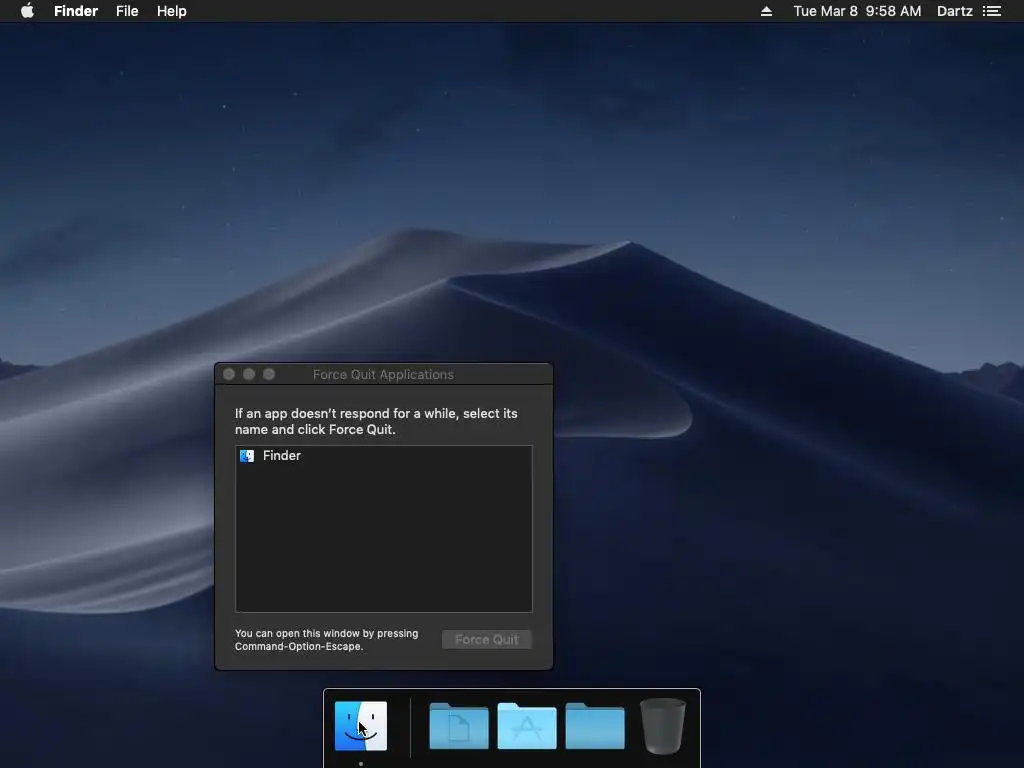Close the Force Quit Applications window

(229, 374)
